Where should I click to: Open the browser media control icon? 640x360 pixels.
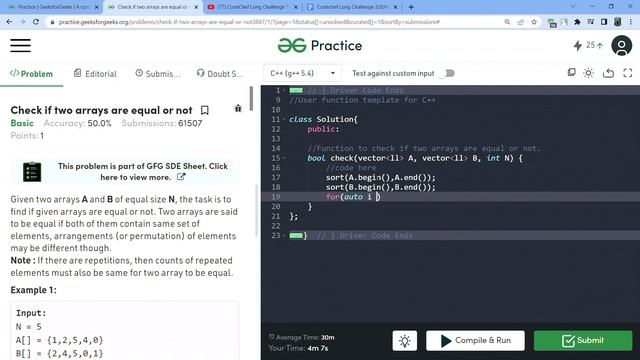tap(591, 22)
